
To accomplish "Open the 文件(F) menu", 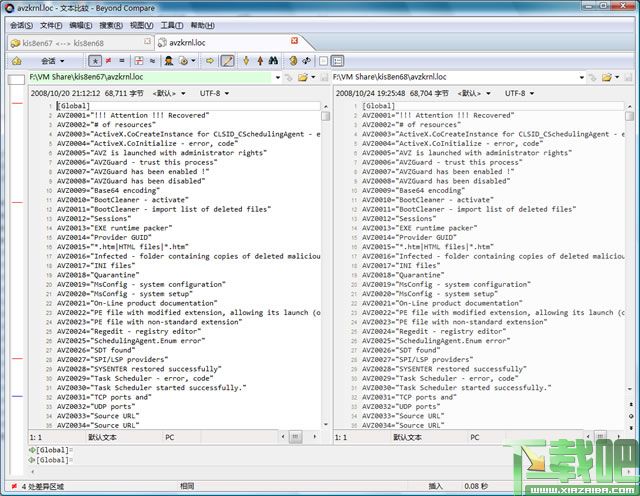I will 51,25.
